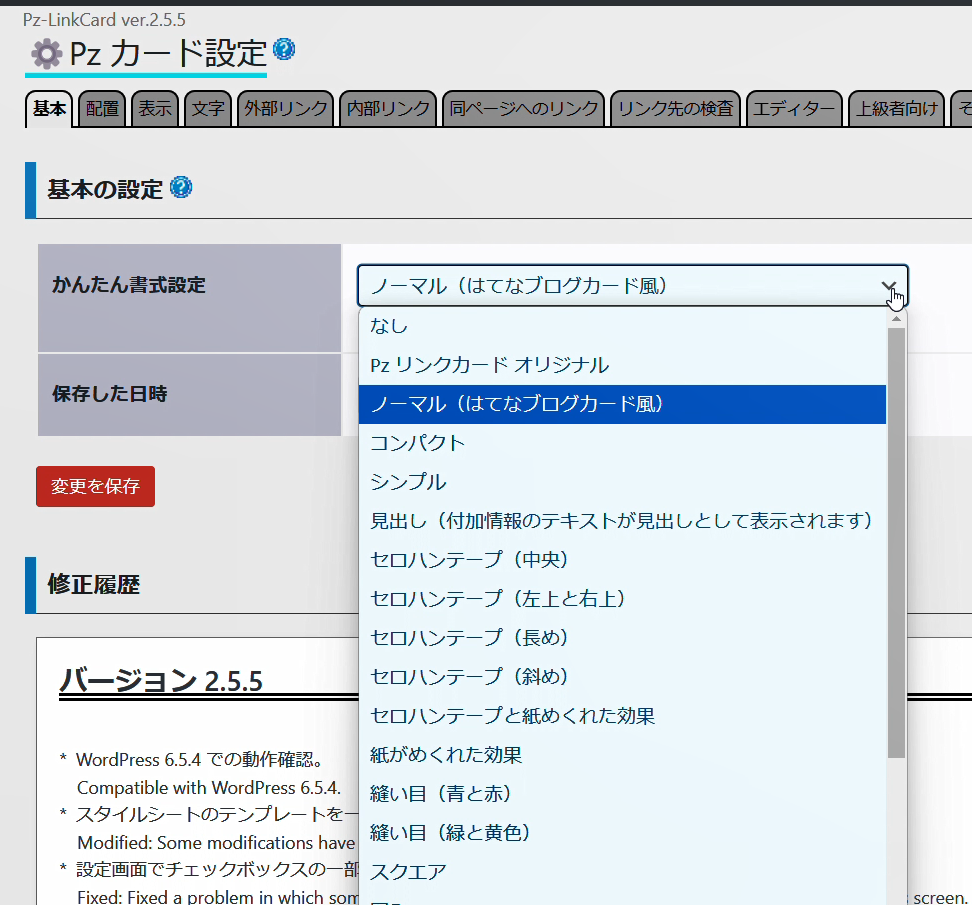The width and height of the screenshot is (972, 905).
Task: Click the help icon beside Pz カード設定 title
Action: [x=284, y=50]
